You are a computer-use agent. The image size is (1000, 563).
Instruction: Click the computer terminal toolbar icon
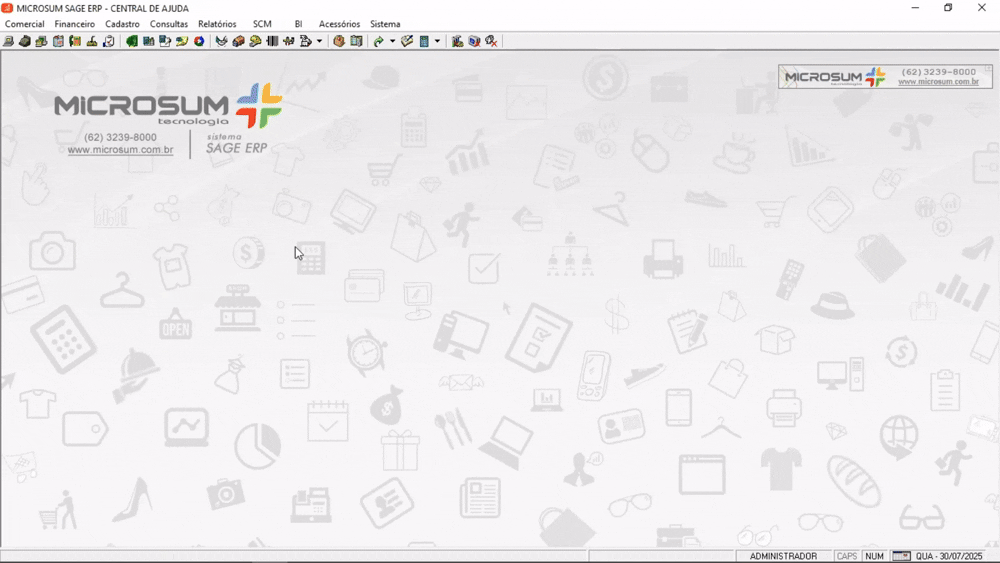[8, 41]
